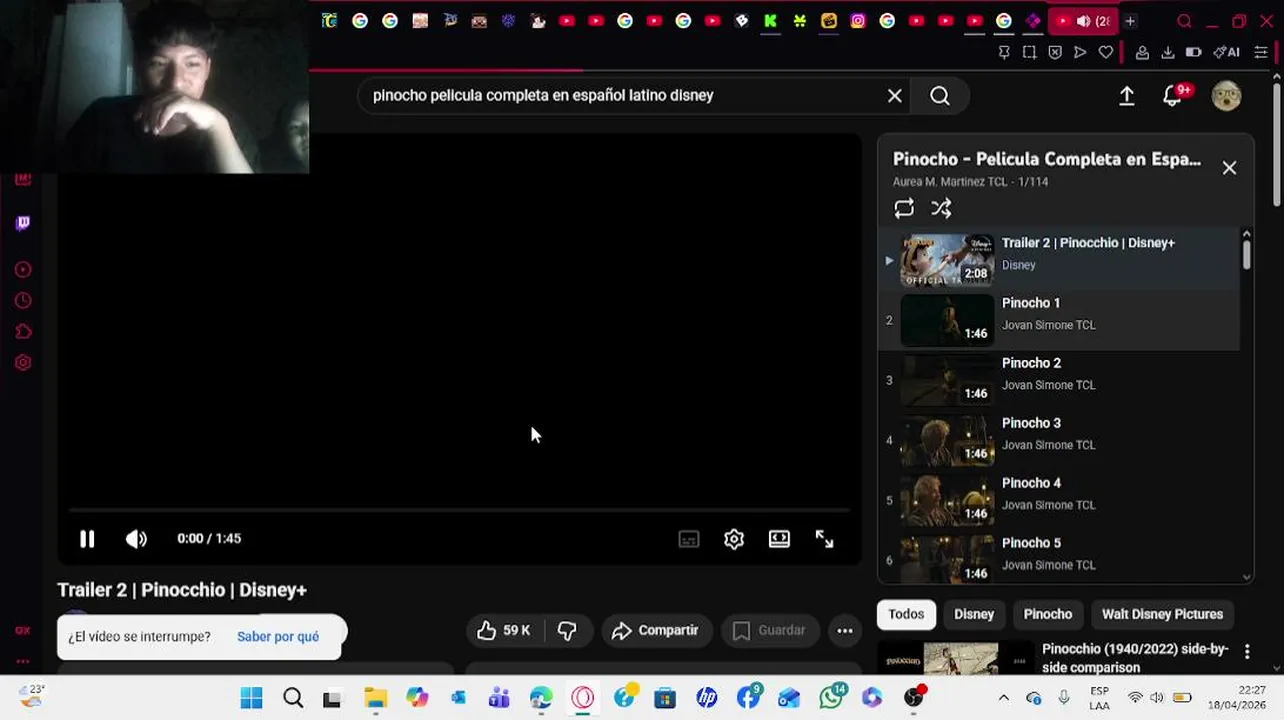1284x720 pixels.
Task: Open the AI assistant toolbar button
Action: click(x=1226, y=52)
